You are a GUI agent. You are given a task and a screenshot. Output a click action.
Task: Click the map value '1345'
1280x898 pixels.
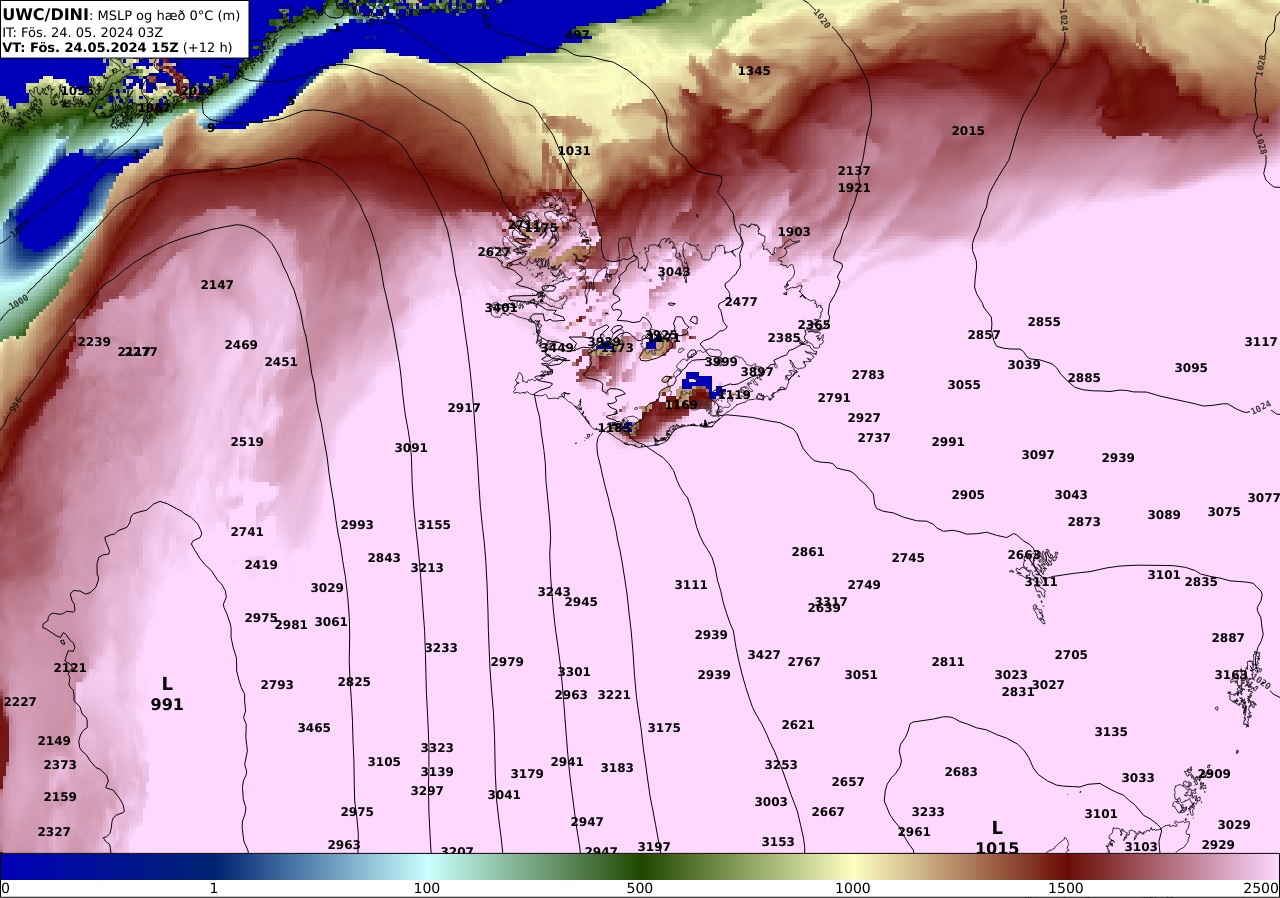point(754,71)
